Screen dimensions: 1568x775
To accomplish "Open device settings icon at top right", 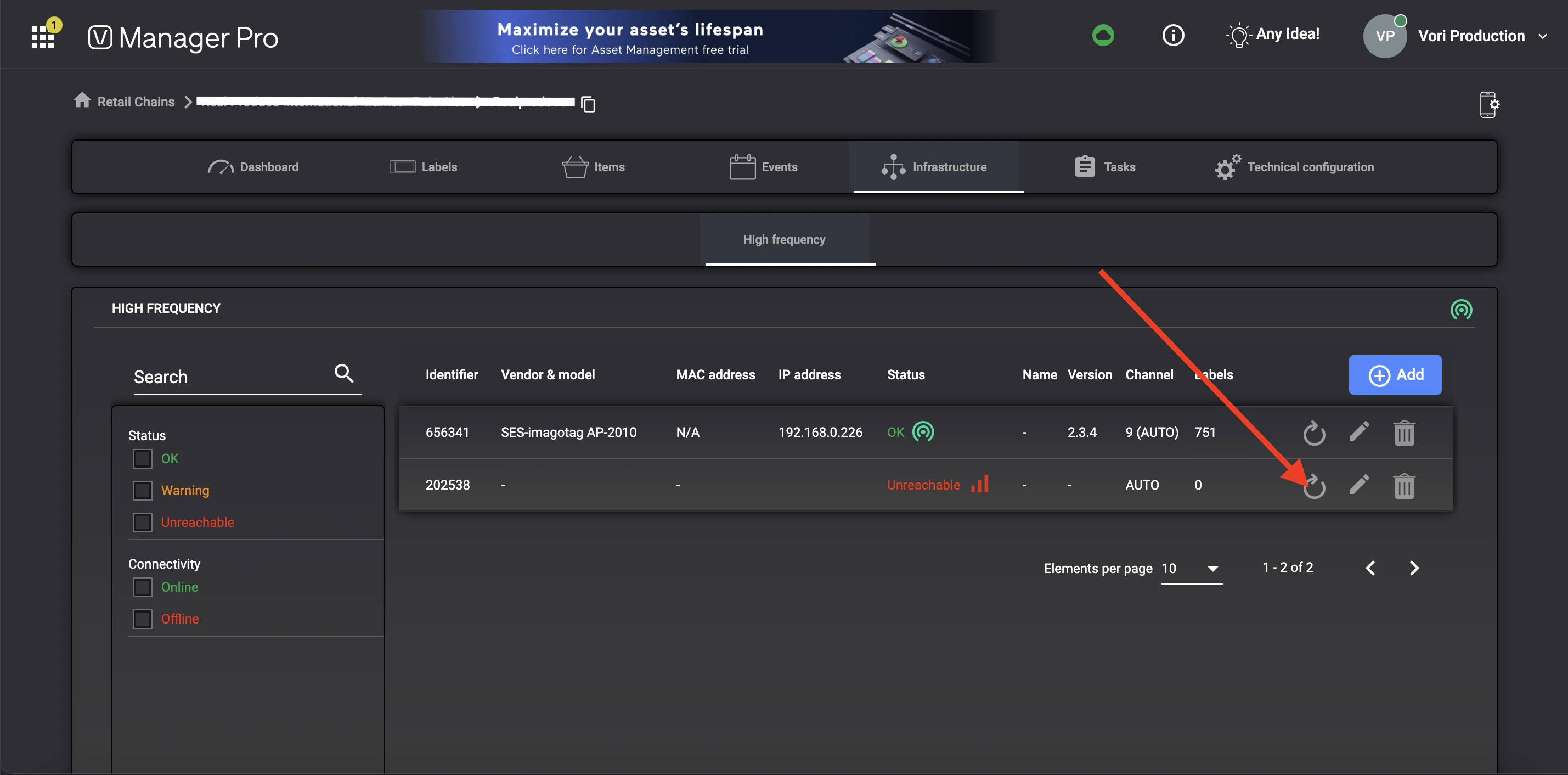I will coord(1488,104).
